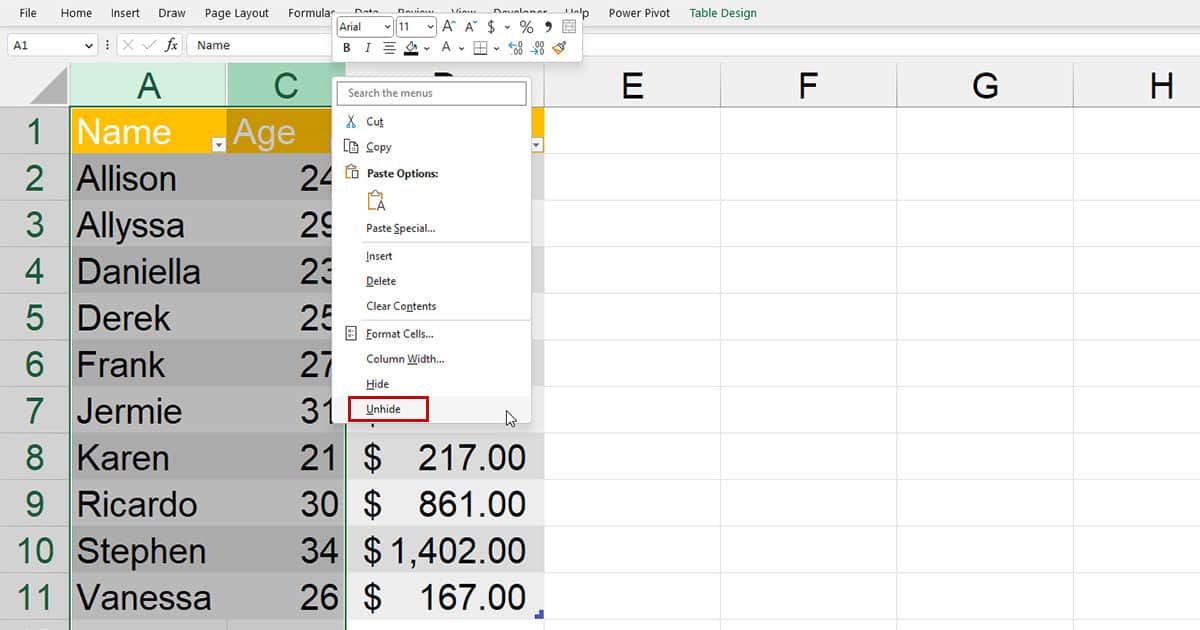The width and height of the screenshot is (1200, 630).
Task: Apply font color with the A icon
Action: pyautogui.click(x=447, y=48)
